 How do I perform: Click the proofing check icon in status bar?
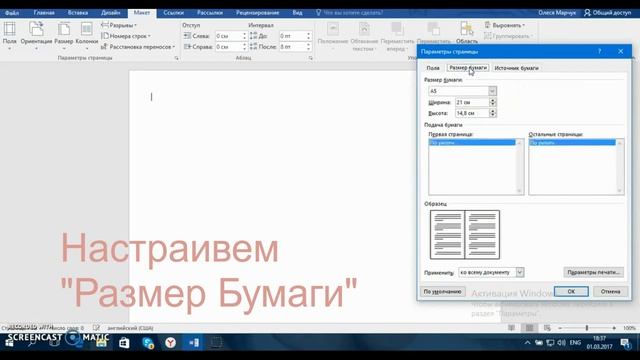[96, 328]
